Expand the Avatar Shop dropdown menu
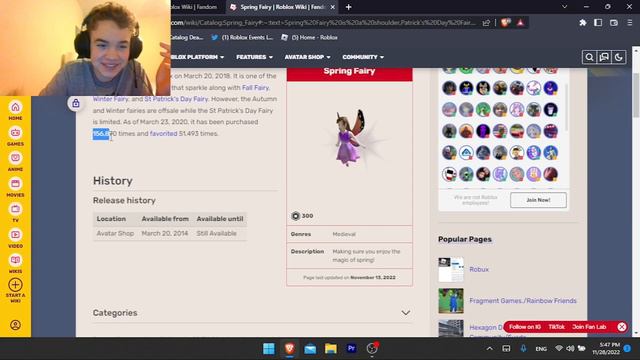640x360 pixels. click(307, 57)
